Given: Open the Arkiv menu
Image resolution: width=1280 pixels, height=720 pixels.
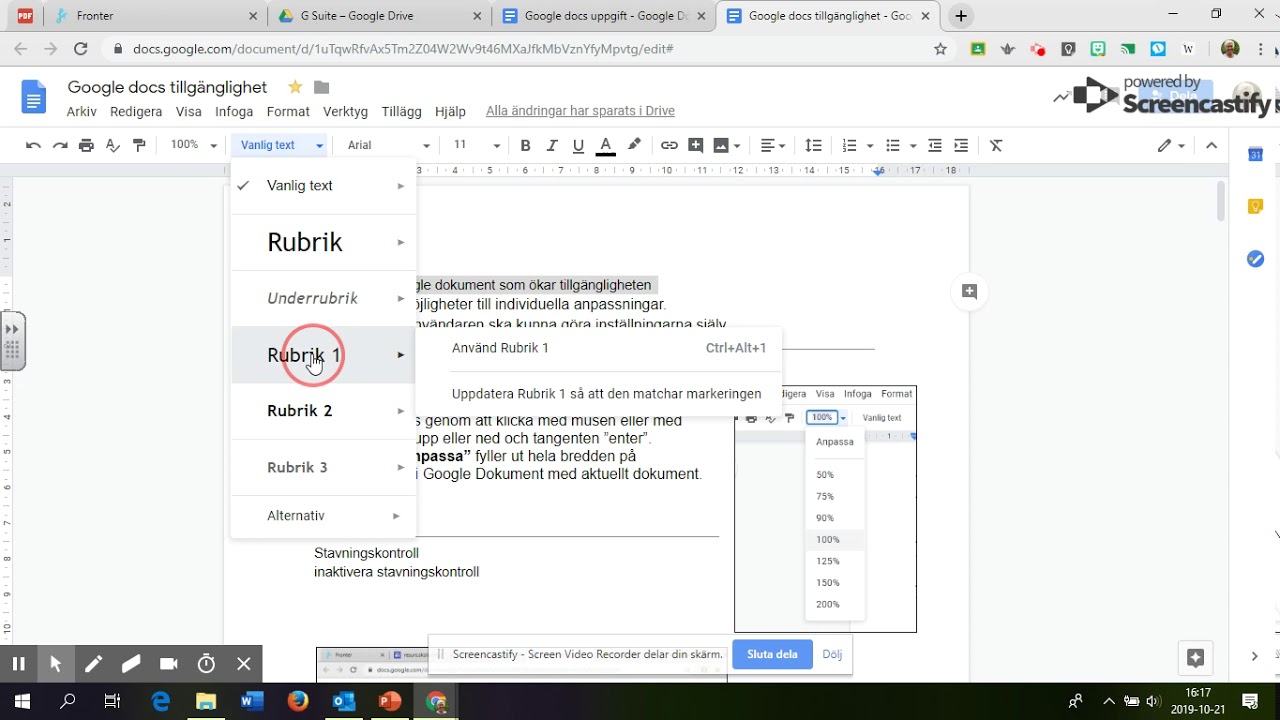Looking at the screenshot, I should tap(82, 112).
